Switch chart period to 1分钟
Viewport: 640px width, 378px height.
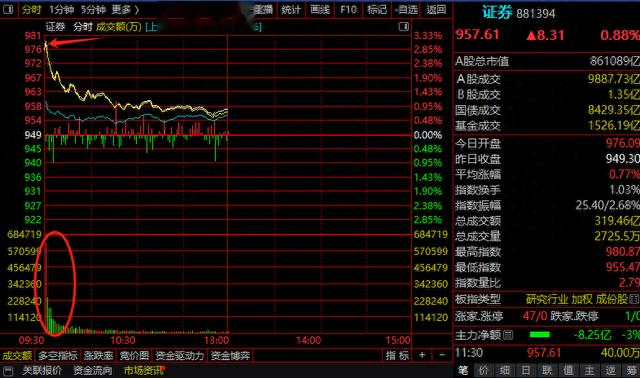62,9
